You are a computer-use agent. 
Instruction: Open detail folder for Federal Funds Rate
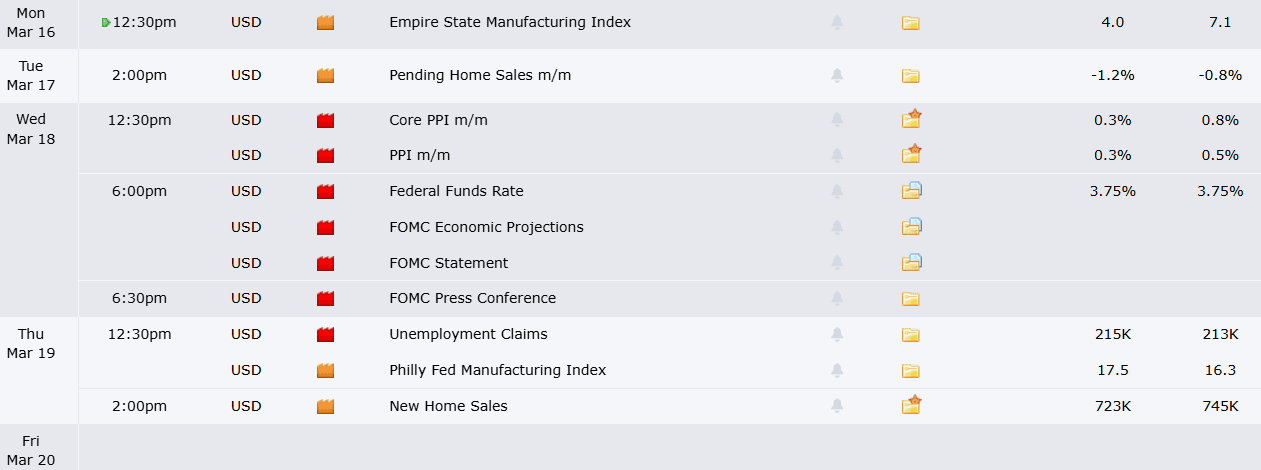(910, 191)
